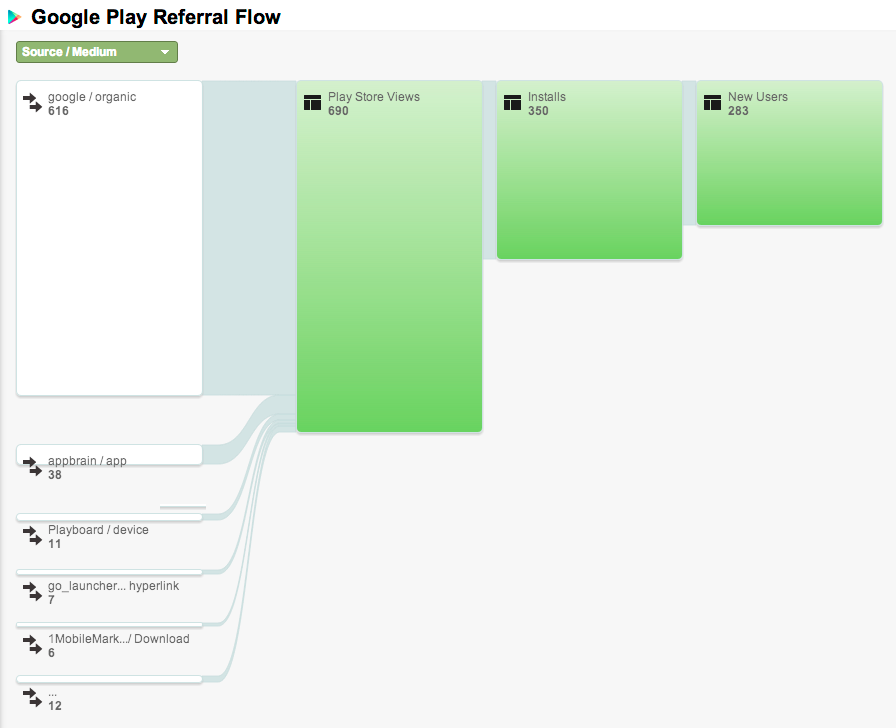
Task: Click the google / organic source arrow icon
Action: tap(30, 101)
